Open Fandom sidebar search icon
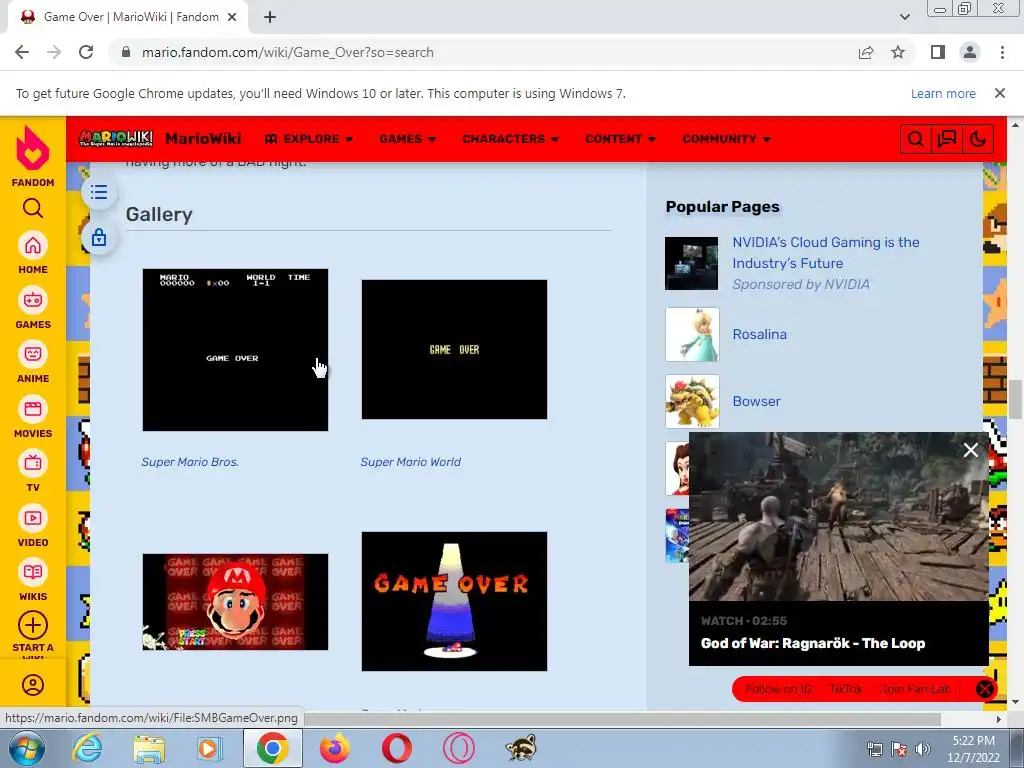 [x=33, y=208]
